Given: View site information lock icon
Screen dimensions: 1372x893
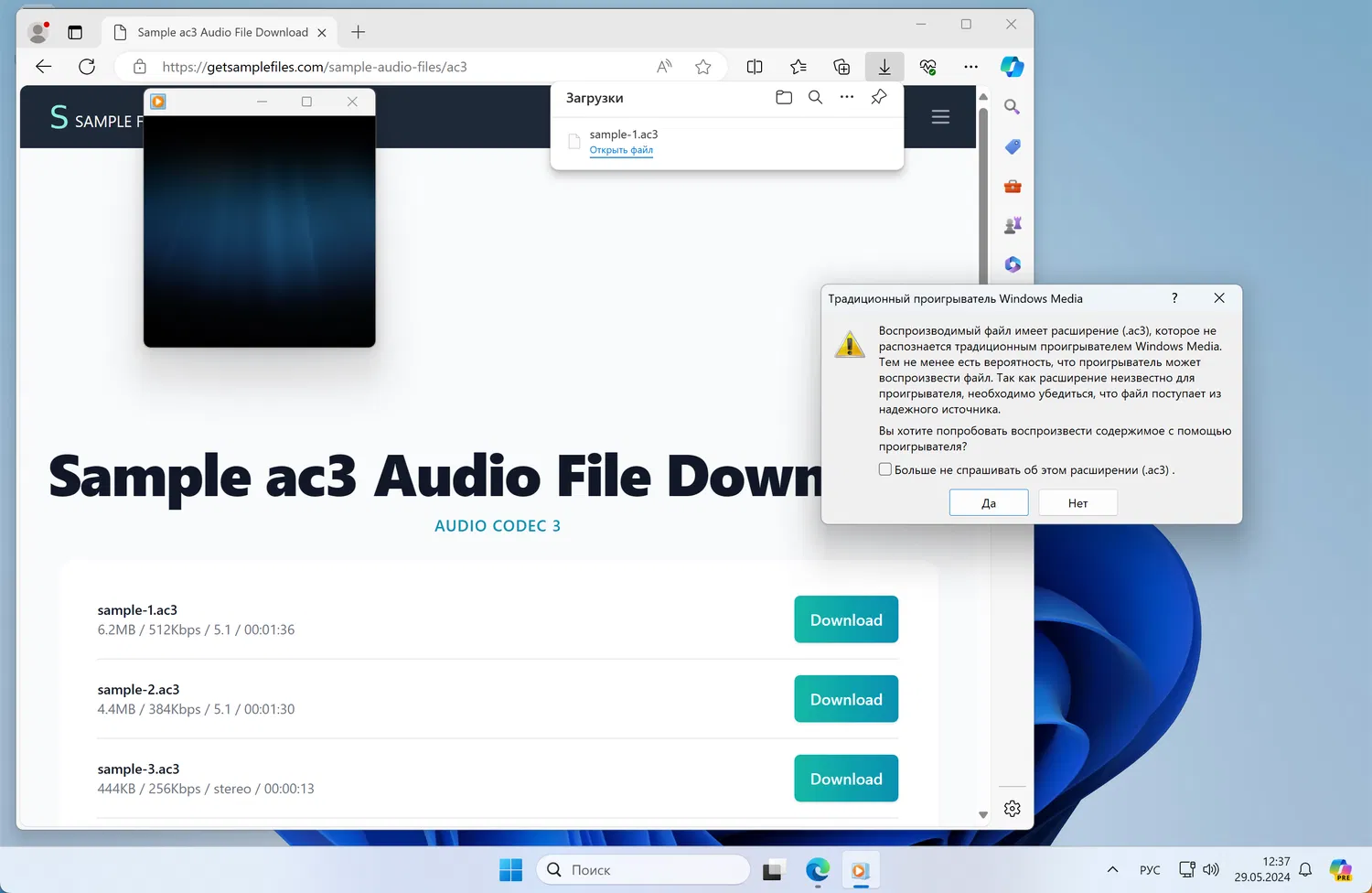Looking at the screenshot, I should coord(140,67).
